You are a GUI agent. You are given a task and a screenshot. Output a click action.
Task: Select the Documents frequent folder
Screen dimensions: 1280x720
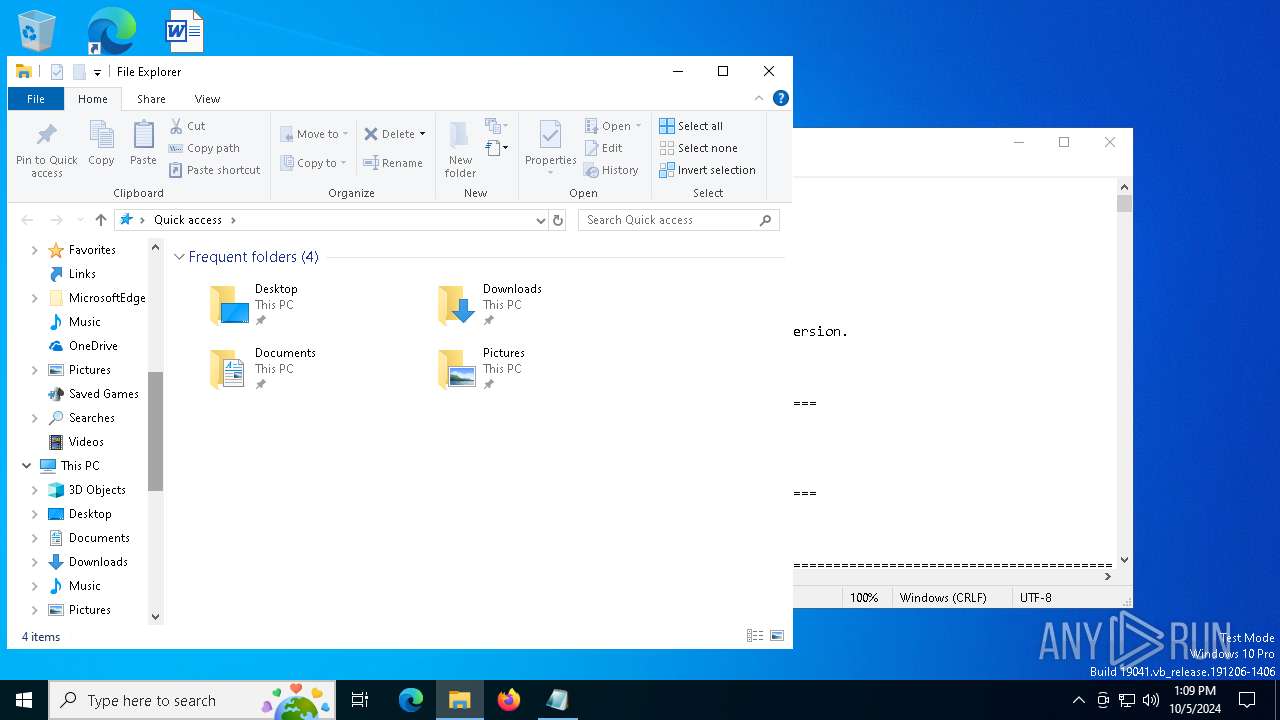click(x=264, y=369)
